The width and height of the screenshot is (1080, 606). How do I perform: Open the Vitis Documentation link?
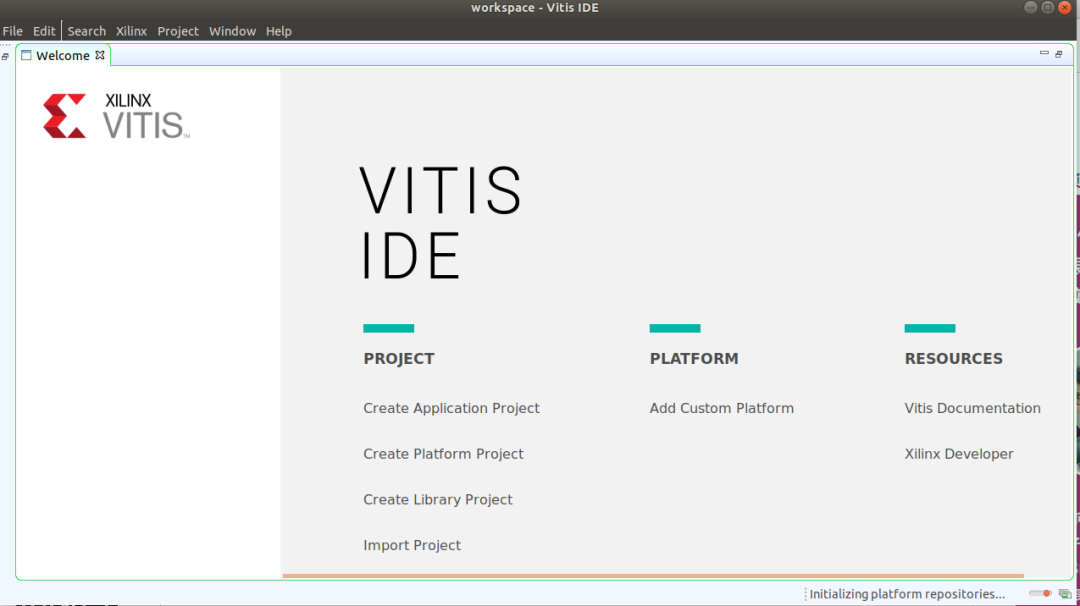pyautogui.click(x=972, y=408)
